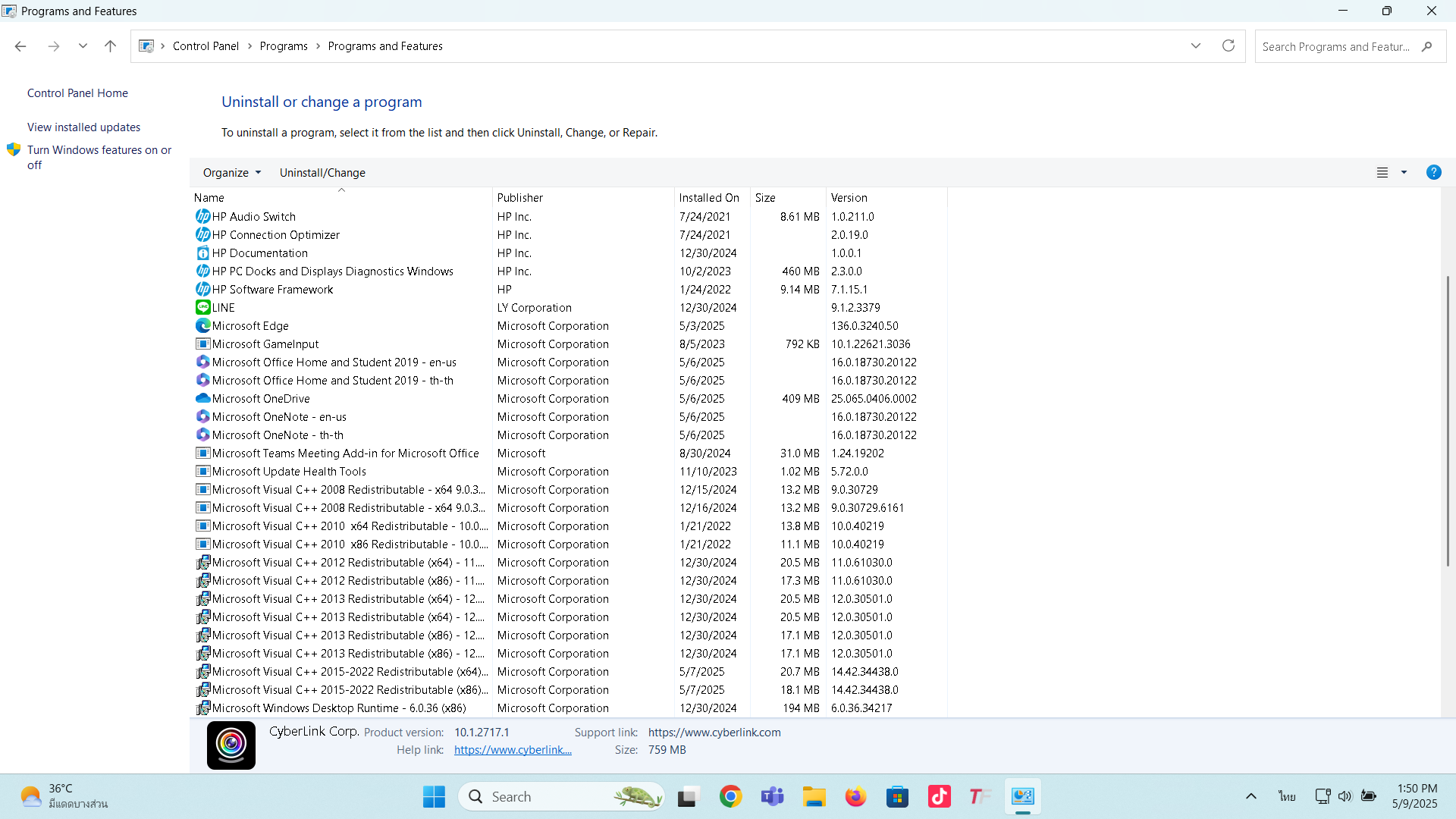Click the taskbar Search box
Viewport: 1456px width, 819px height.
561,797
